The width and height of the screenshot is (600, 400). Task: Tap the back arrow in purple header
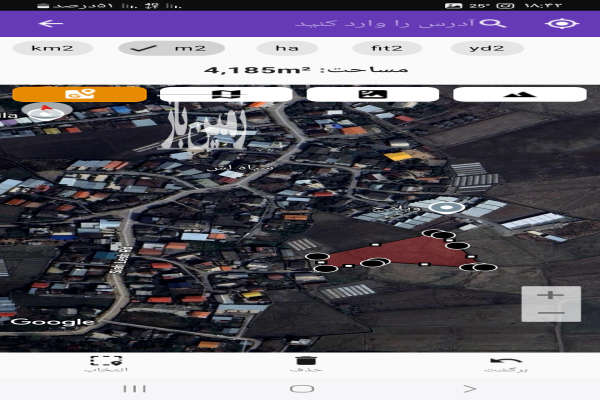tap(46, 23)
